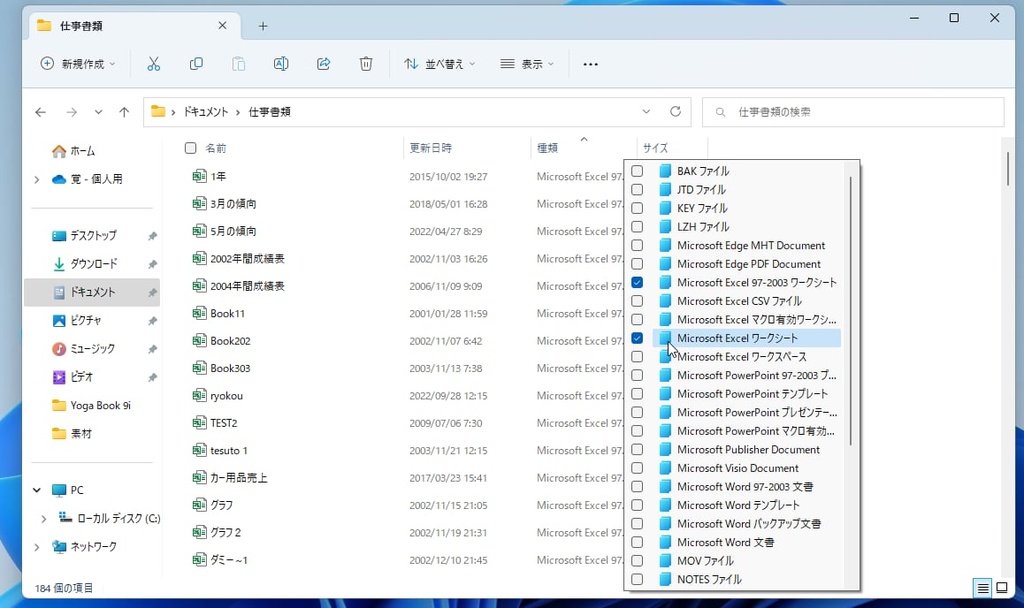
Task: Open Yoga Book 9i folder
Action: [91, 406]
